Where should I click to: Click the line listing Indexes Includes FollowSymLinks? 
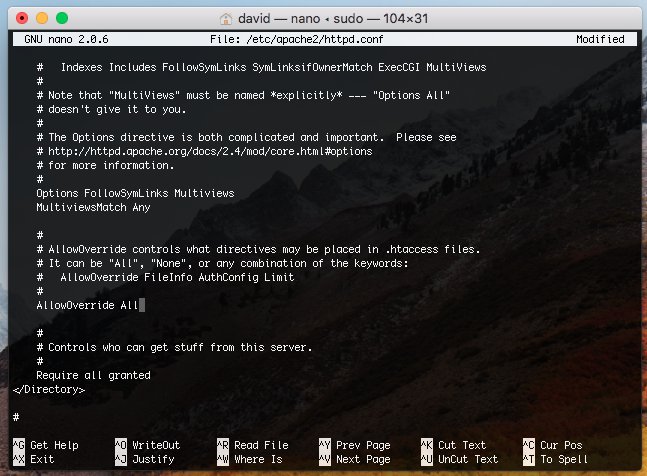pos(262,67)
